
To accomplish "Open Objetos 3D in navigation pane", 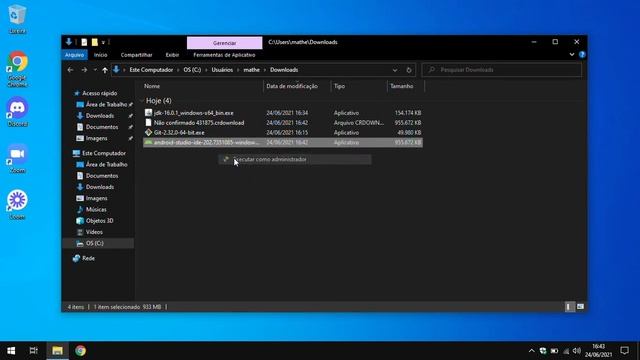I will (99, 221).
